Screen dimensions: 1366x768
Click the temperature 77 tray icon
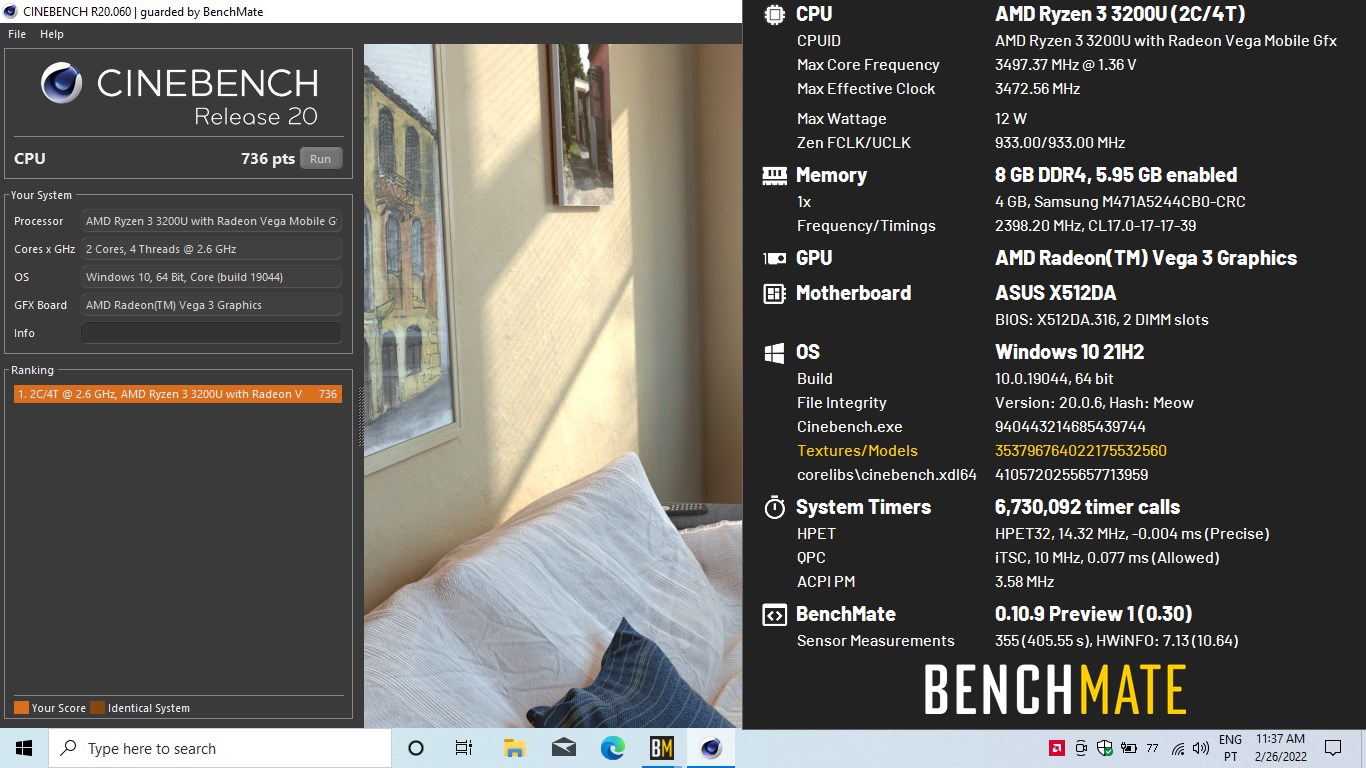coord(1152,748)
